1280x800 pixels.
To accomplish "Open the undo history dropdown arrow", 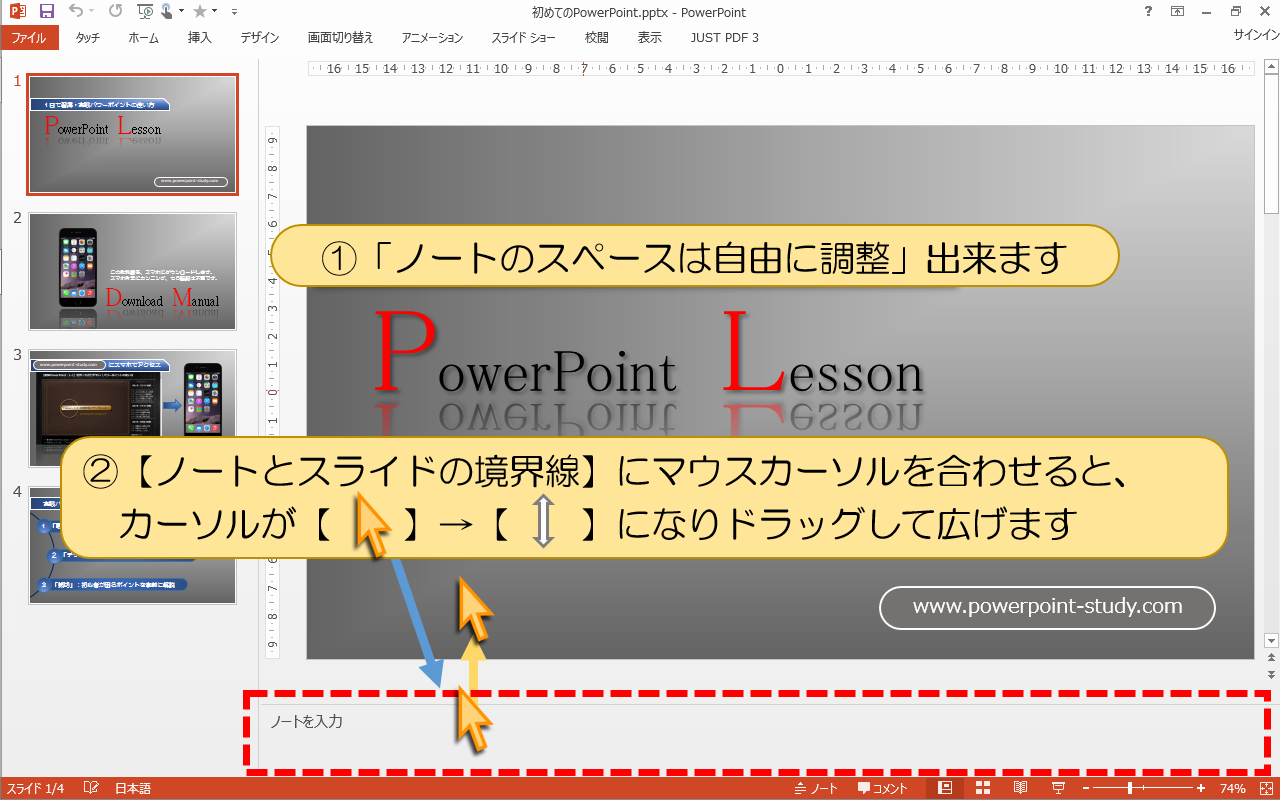I will coord(92,12).
